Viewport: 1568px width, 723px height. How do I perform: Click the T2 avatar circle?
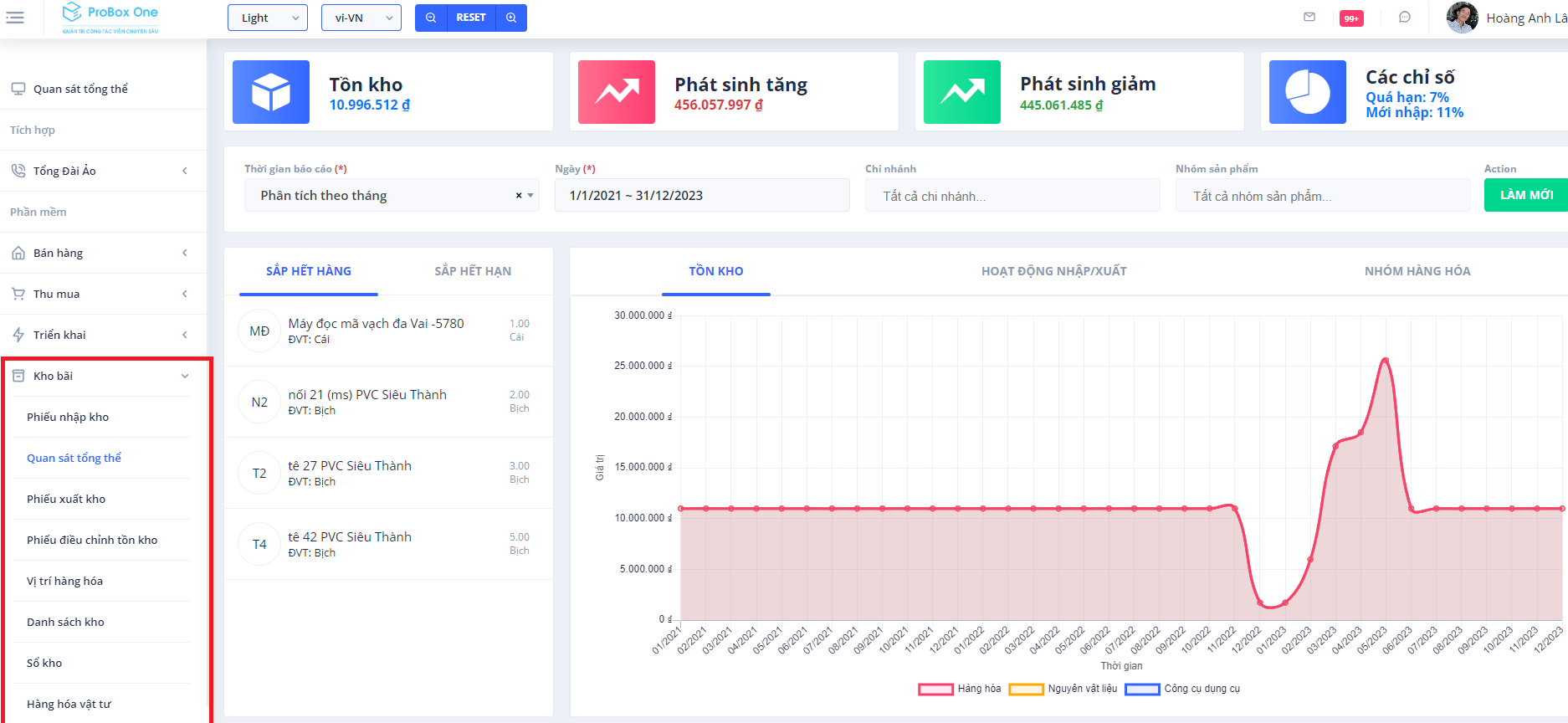(x=259, y=474)
